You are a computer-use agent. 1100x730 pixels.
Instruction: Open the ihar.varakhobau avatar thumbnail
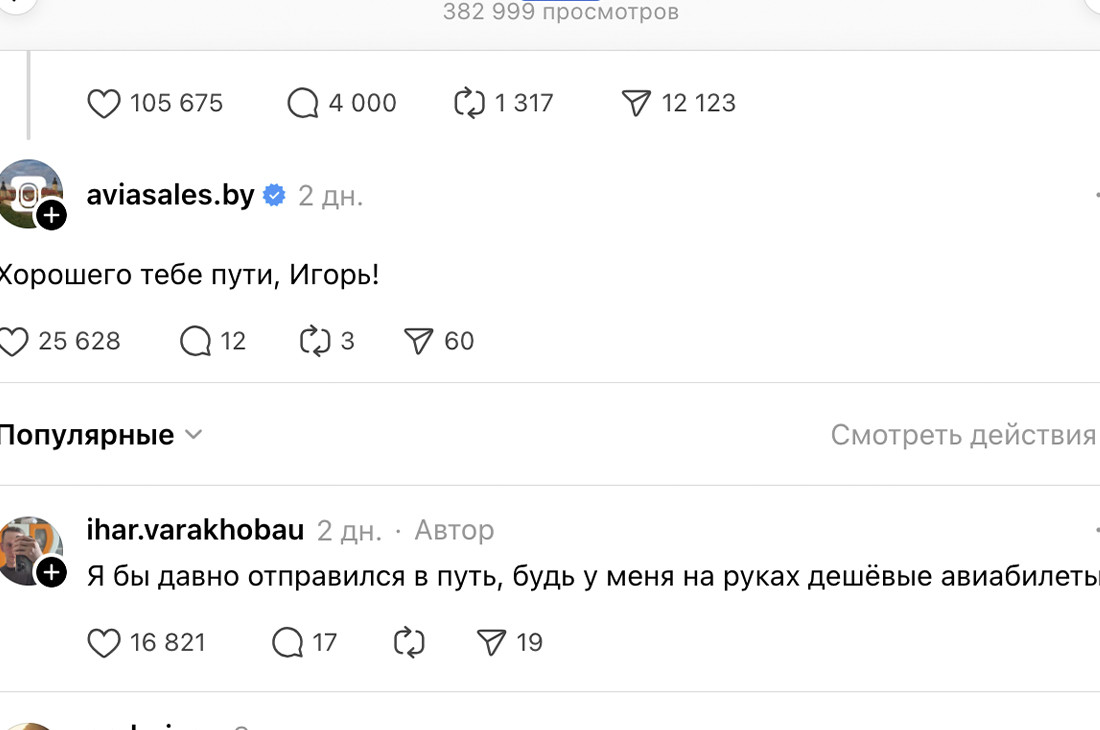click(26, 546)
